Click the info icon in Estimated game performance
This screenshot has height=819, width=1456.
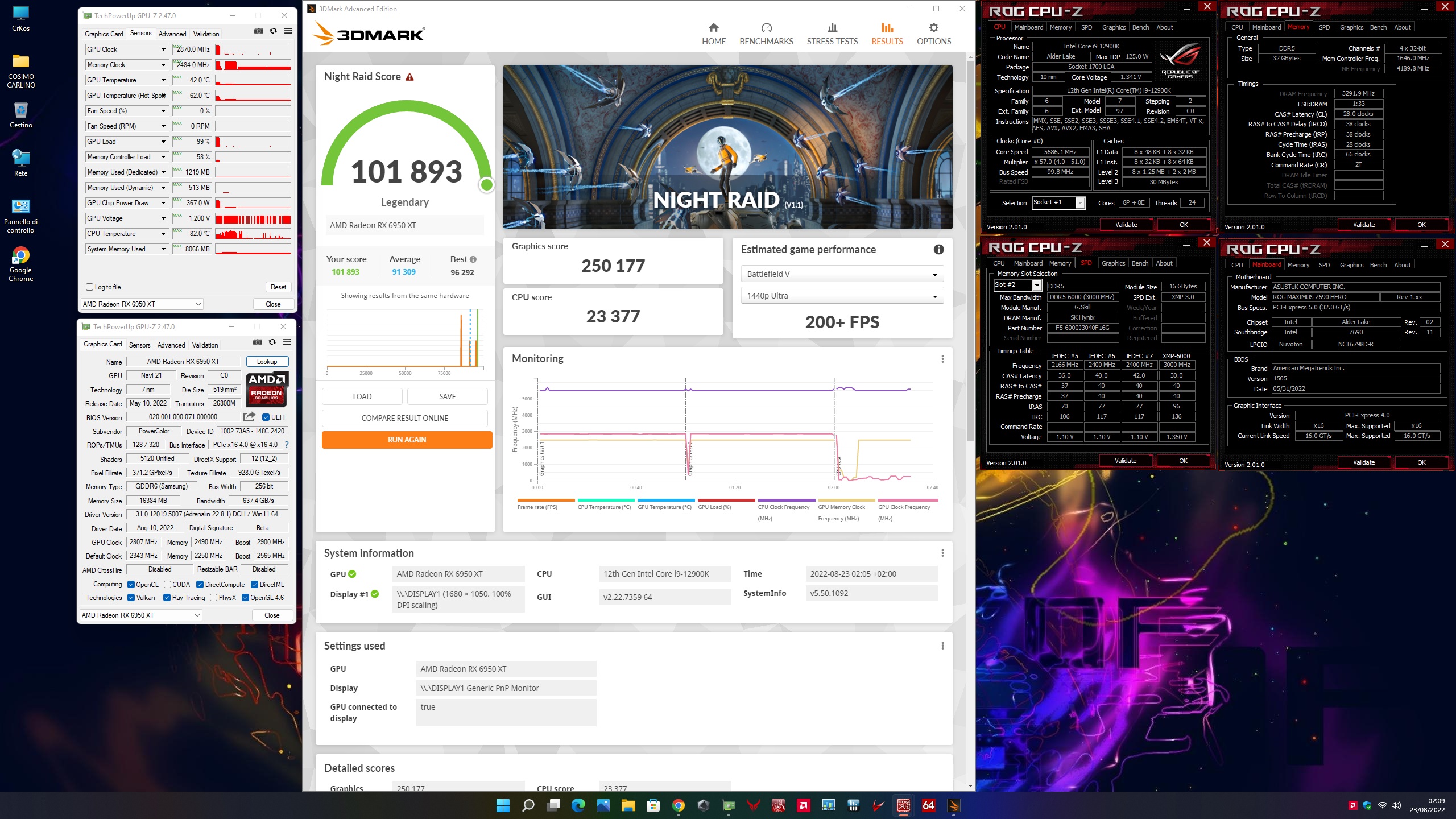pyautogui.click(x=938, y=249)
